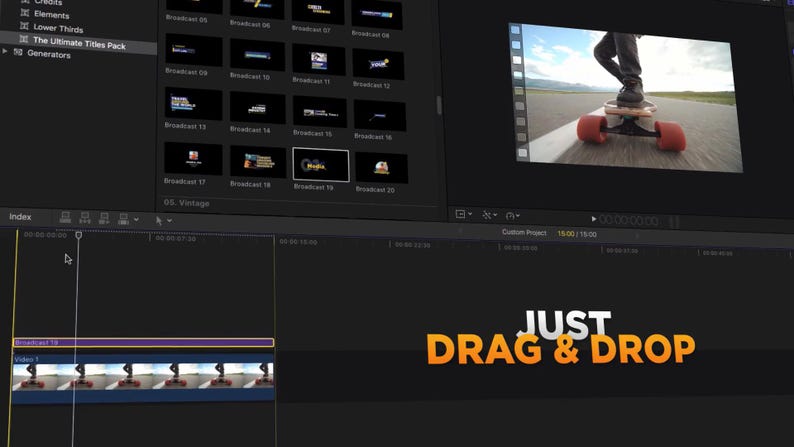Select the Broadcast 16 title thumbnail
Viewport: 794px width, 447px height.
[x=380, y=115]
